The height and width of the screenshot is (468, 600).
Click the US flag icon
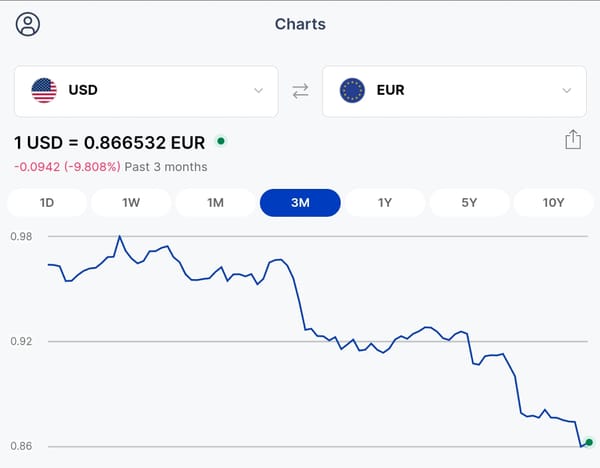tap(44, 91)
